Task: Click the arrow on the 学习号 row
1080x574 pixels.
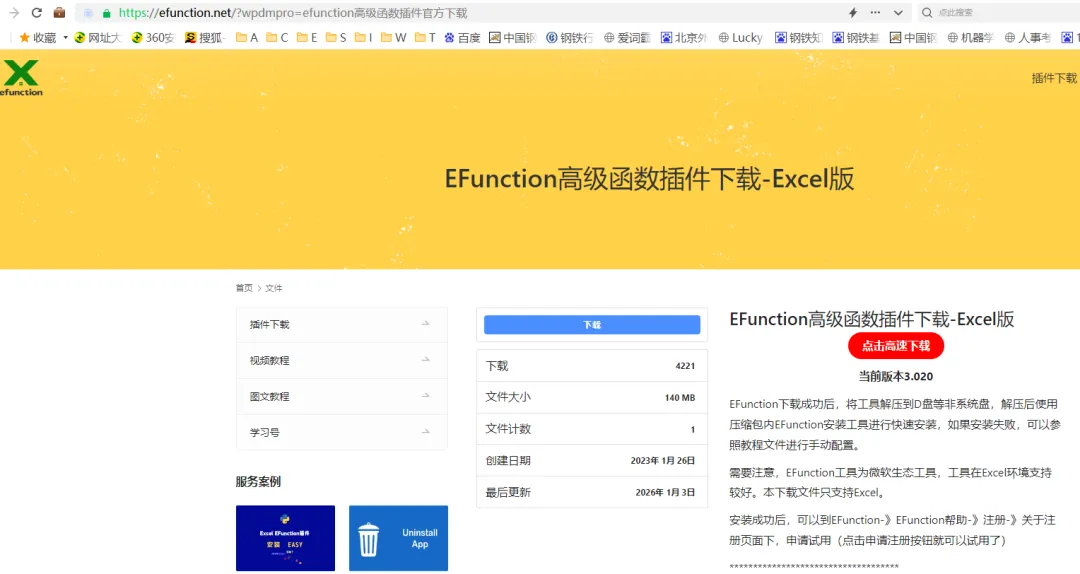Action: tap(426, 431)
